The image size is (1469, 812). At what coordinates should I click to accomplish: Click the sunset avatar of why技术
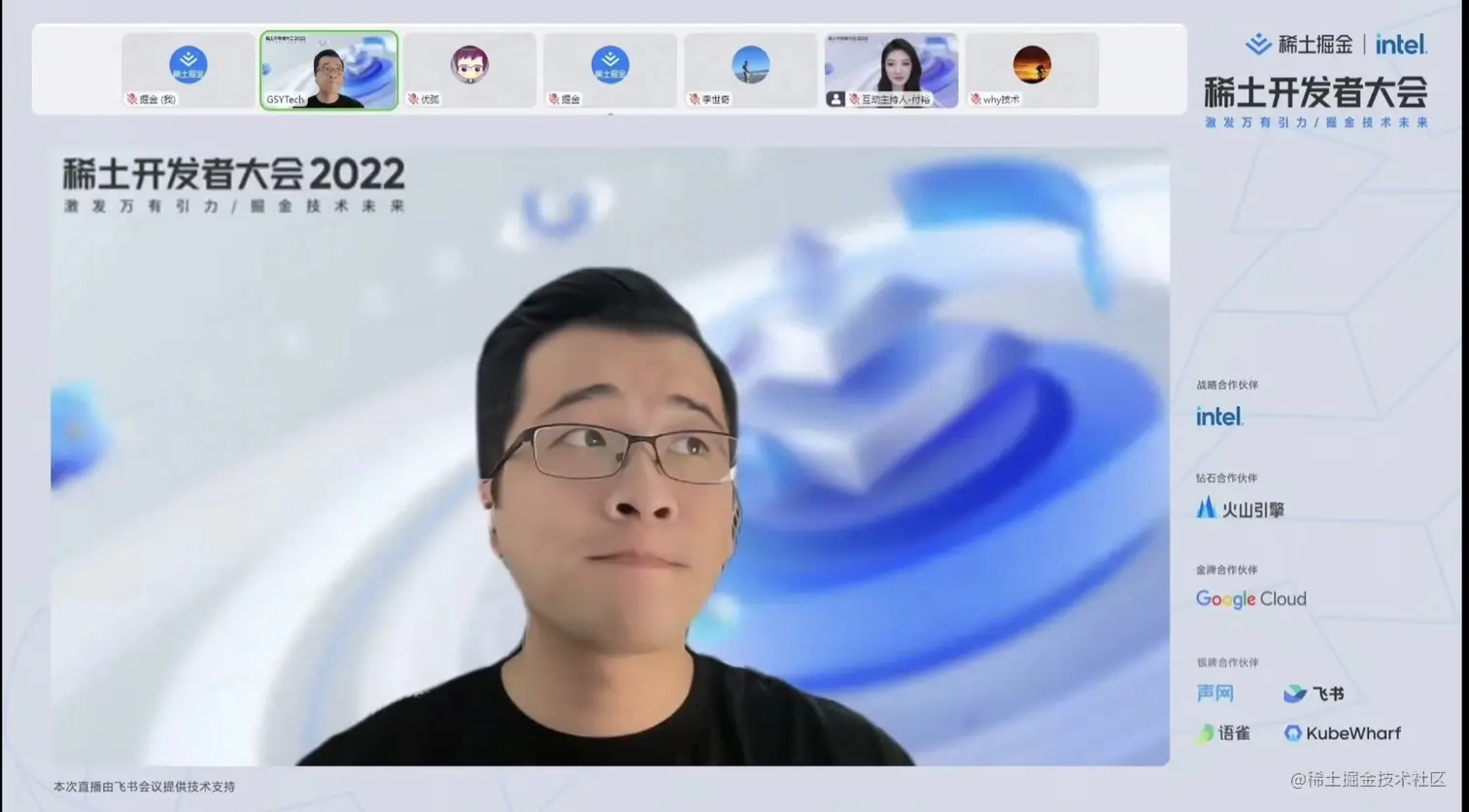(1032, 64)
